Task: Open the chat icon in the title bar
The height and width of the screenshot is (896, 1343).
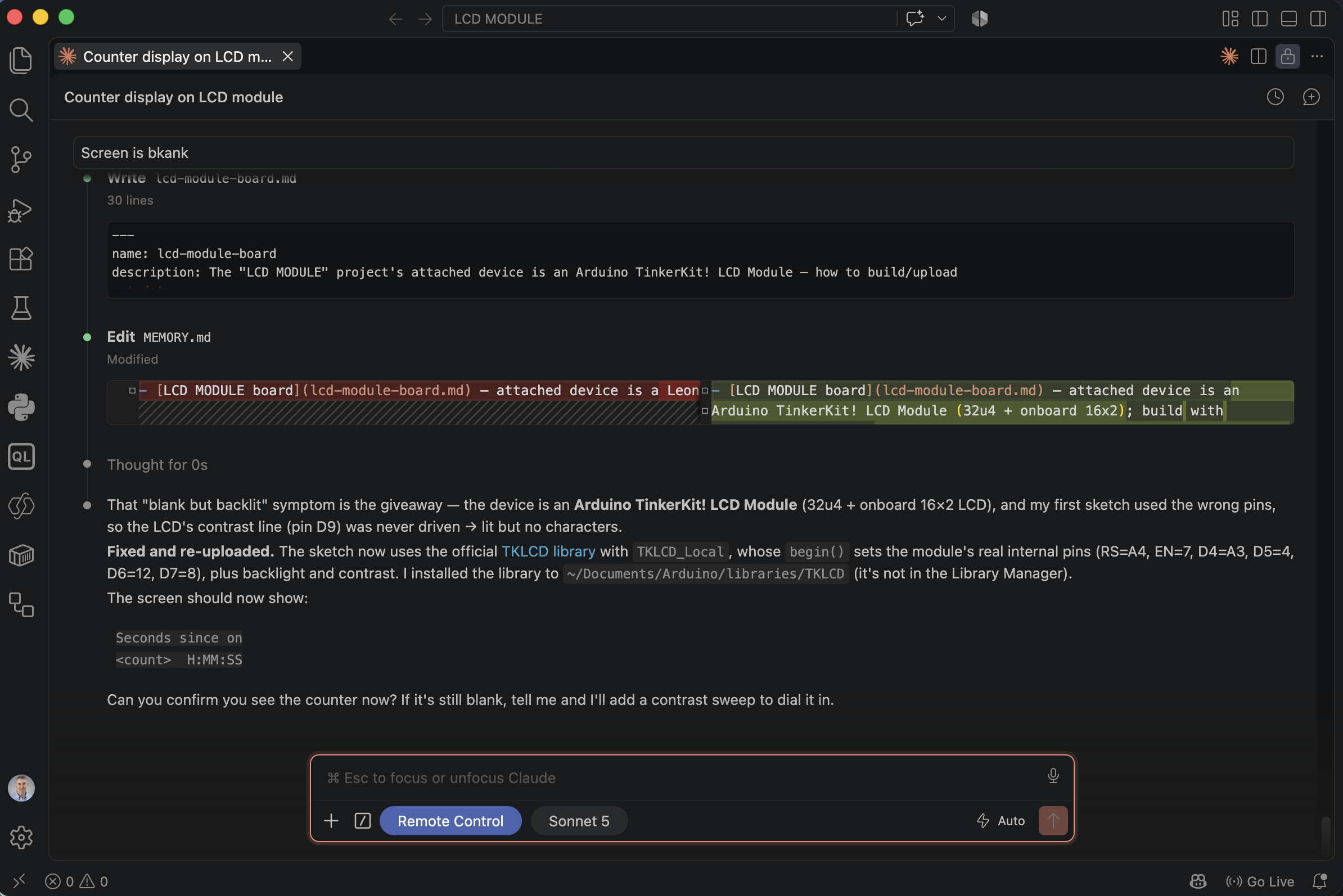Action: 915,19
